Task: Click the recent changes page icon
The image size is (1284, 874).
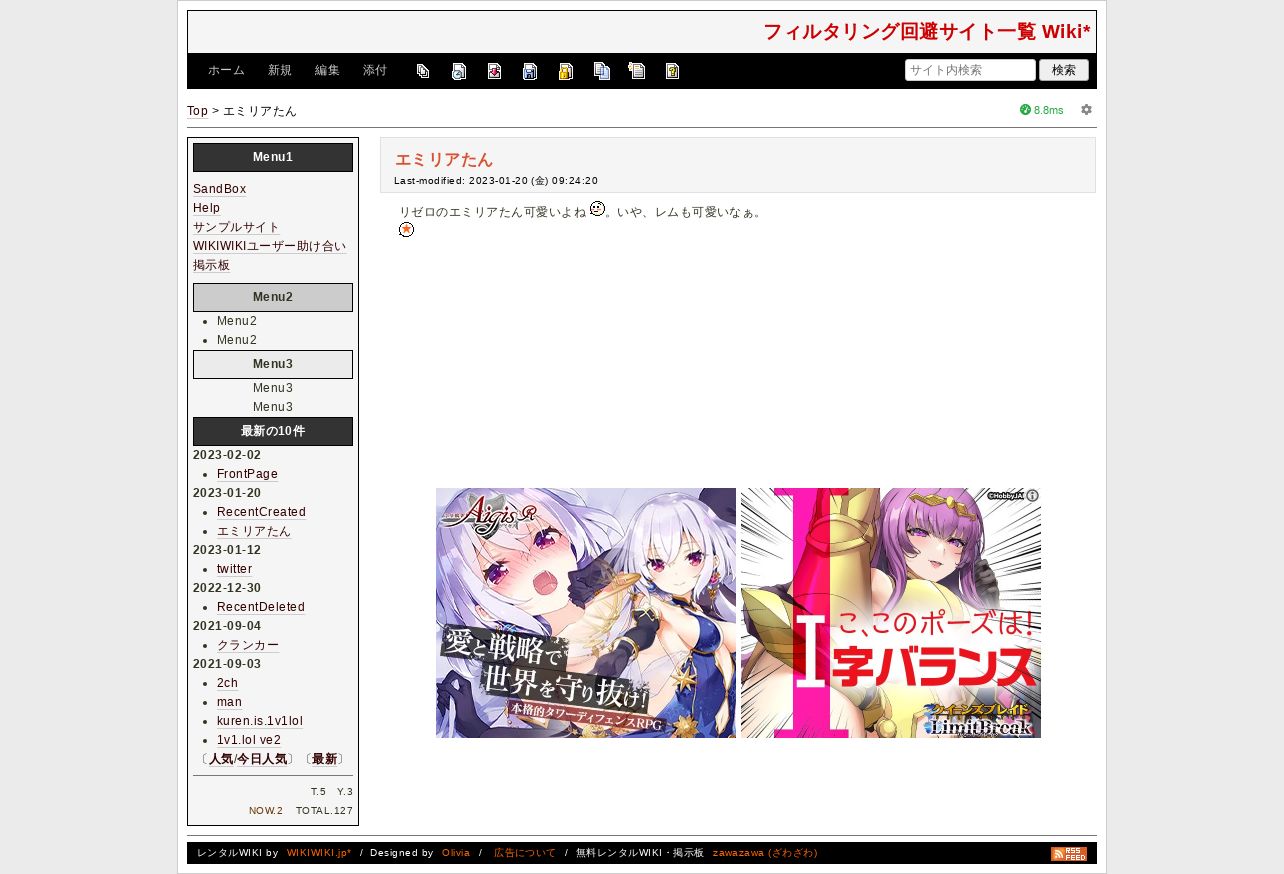Action: click(637, 71)
